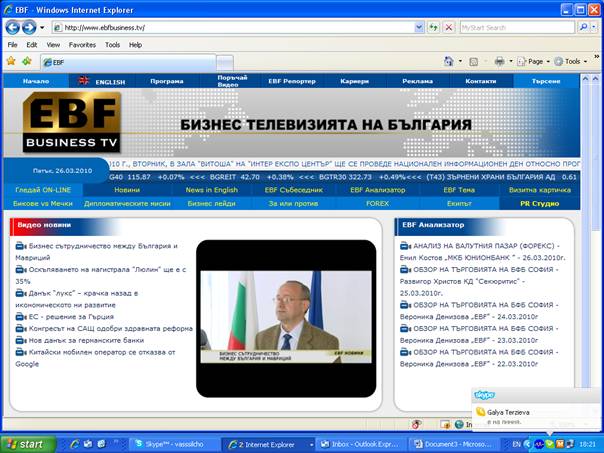The image size is (604, 453).
Task: Open the Favorites menu
Action: [x=82, y=45]
